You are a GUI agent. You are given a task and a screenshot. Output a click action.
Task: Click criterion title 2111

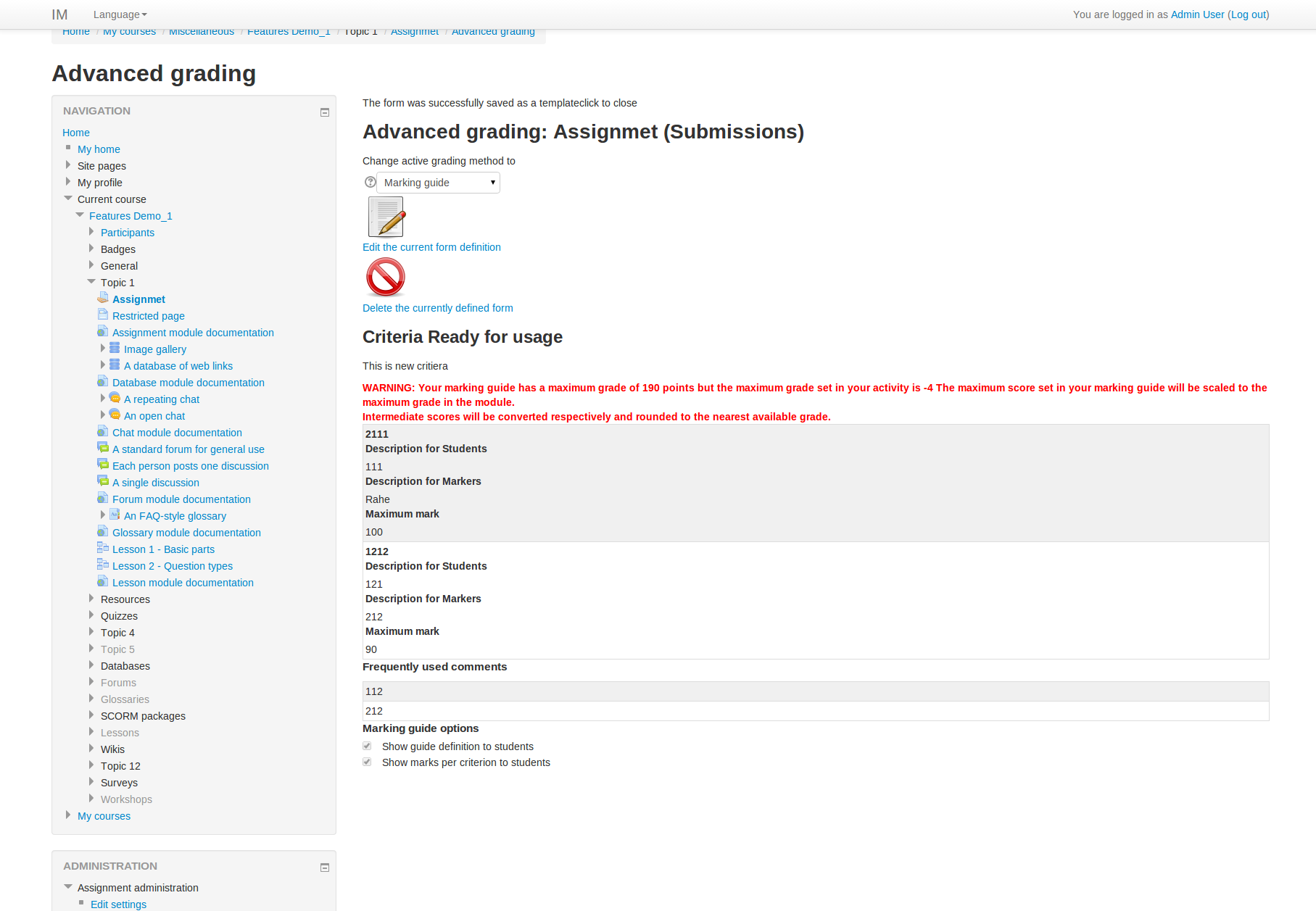coord(377,434)
